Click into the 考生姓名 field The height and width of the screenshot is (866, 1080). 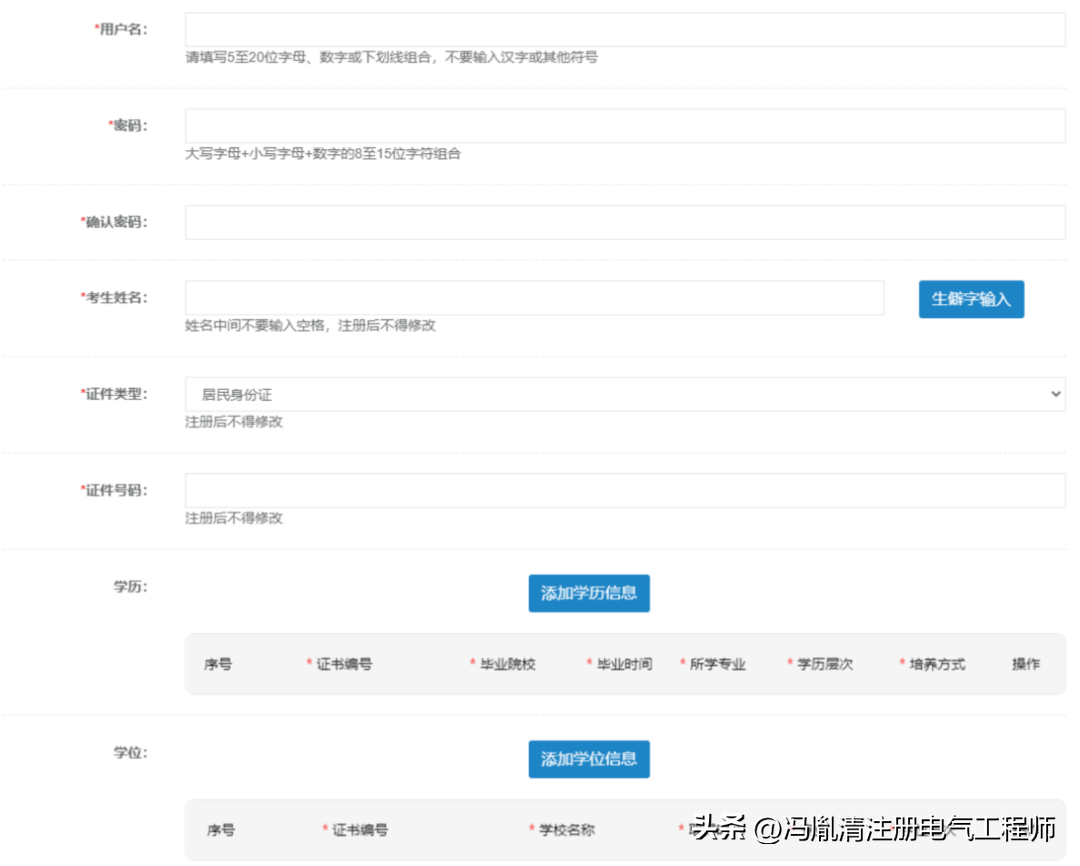[x=534, y=298]
